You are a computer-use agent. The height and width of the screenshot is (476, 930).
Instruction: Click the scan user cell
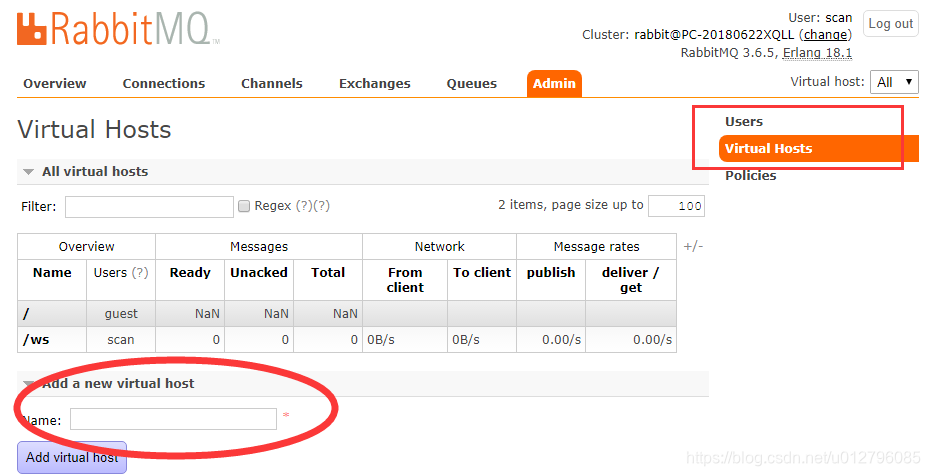pos(121,340)
